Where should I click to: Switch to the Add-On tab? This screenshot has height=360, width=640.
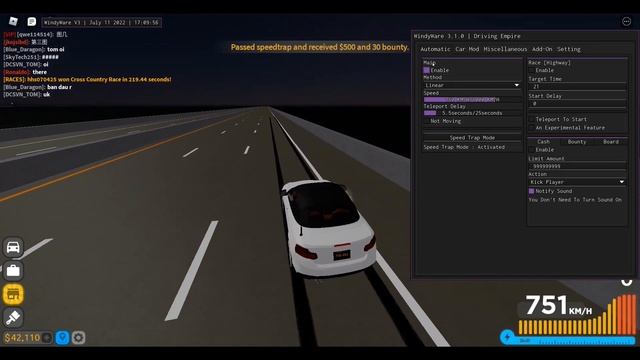click(x=542, y=49)
